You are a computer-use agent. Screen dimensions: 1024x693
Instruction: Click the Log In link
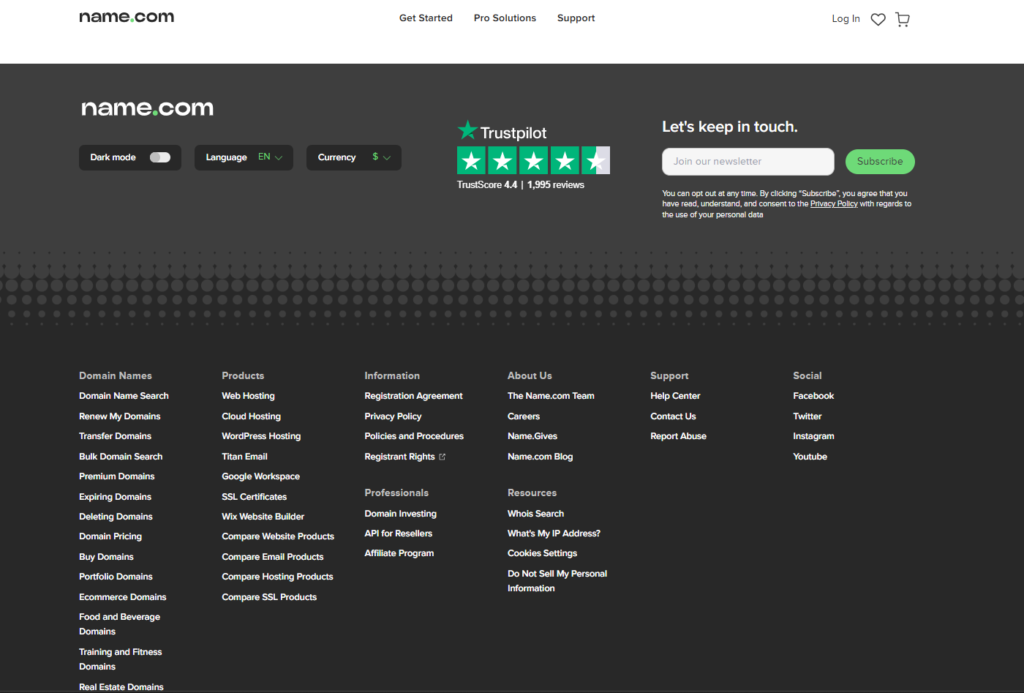pyautogui.click(x=846, y=19)
